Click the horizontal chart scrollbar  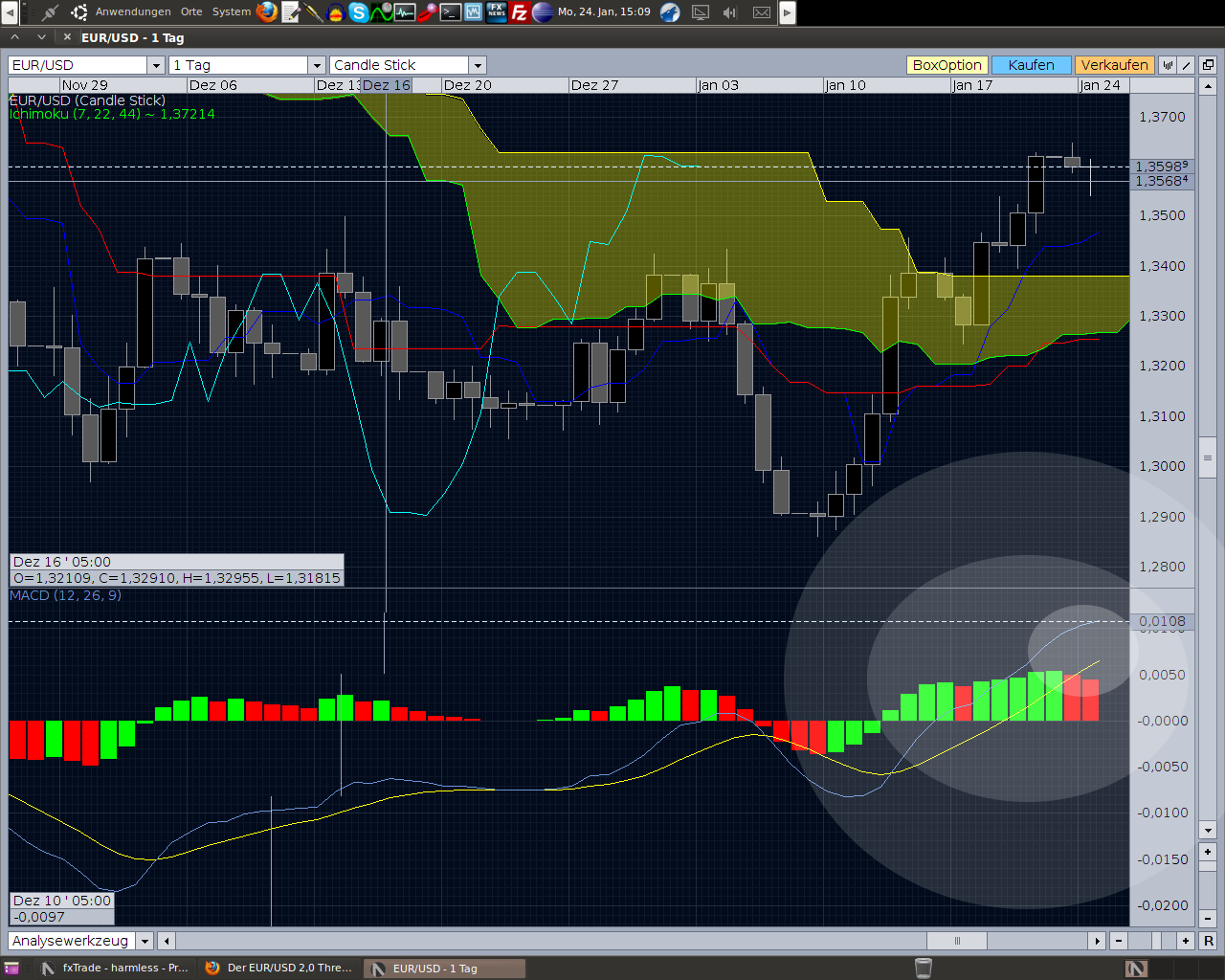click(956, 941)
